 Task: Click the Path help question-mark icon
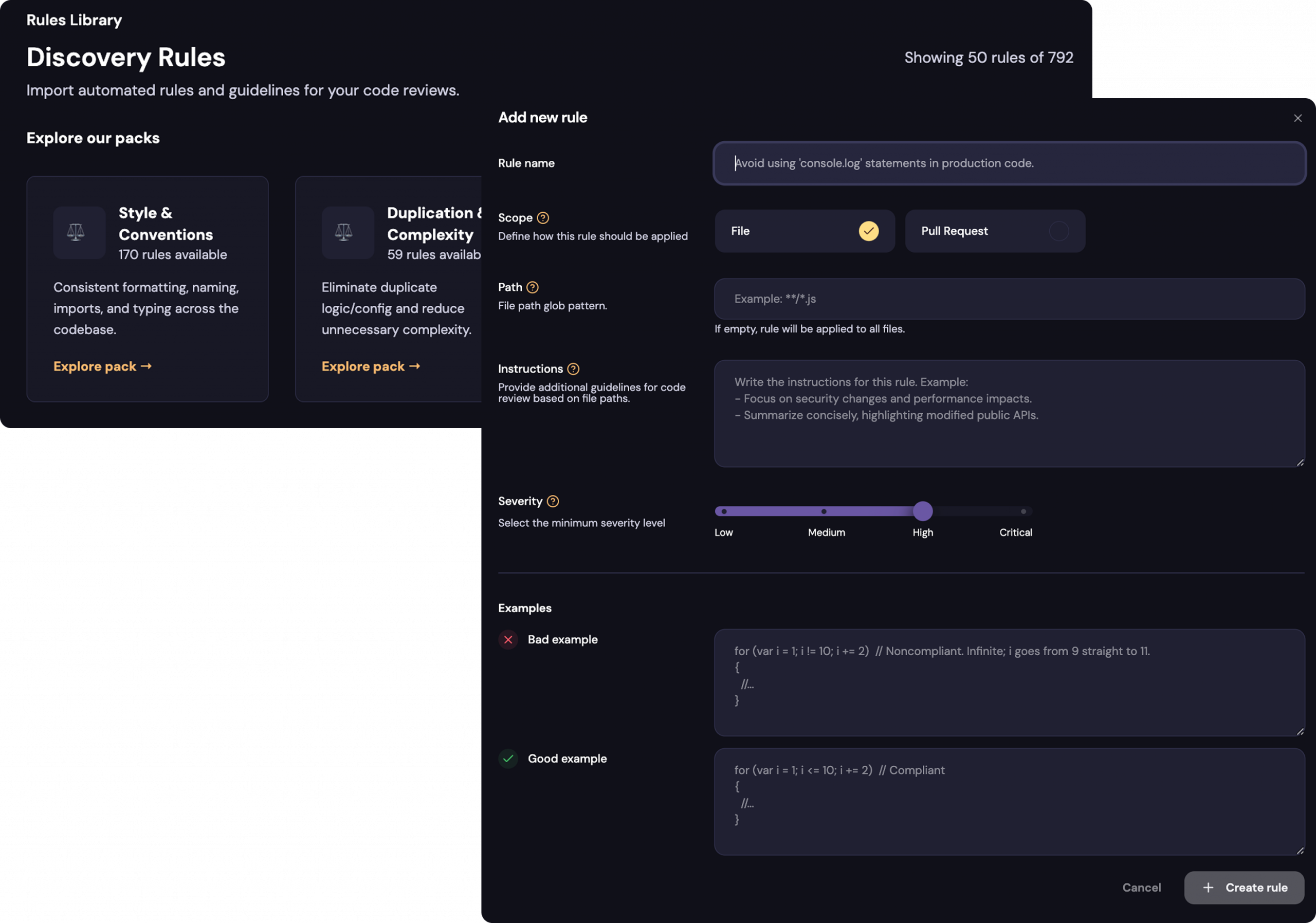click(533, 287)
